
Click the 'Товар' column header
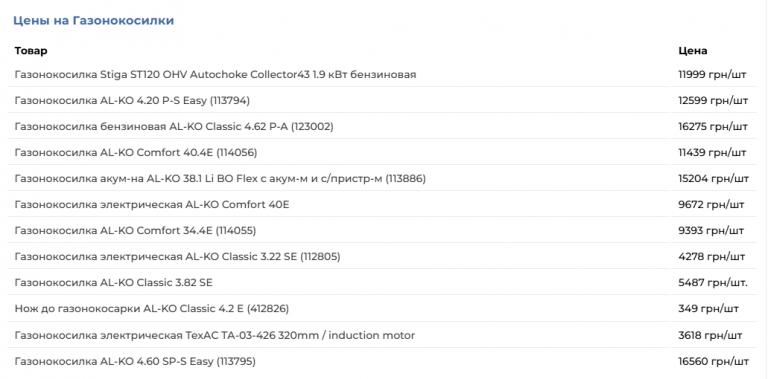(x=31, y=50)
